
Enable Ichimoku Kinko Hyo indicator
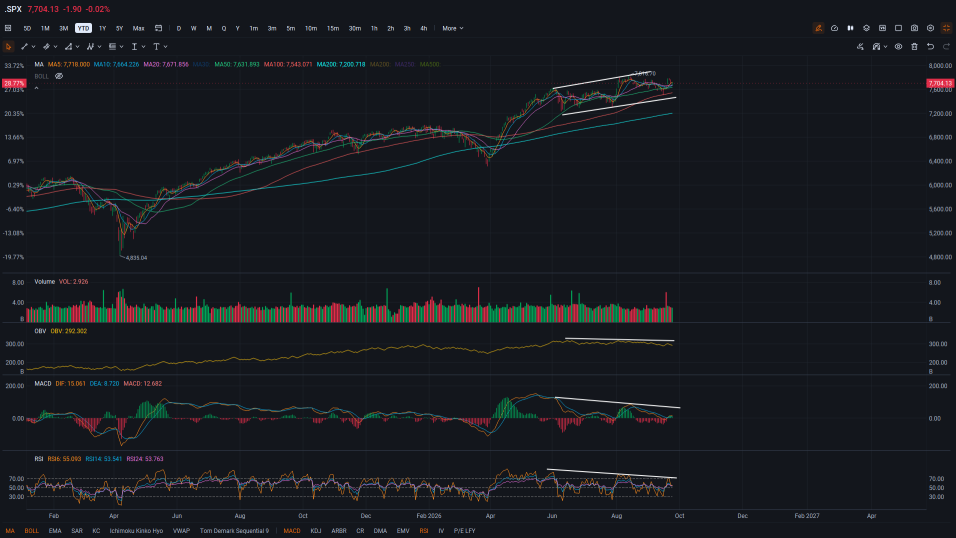click(x=136, y=531)
